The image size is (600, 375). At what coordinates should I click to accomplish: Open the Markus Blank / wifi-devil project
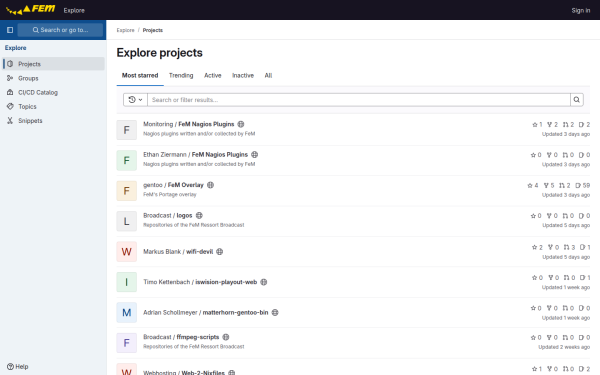[x=178, y=251]
